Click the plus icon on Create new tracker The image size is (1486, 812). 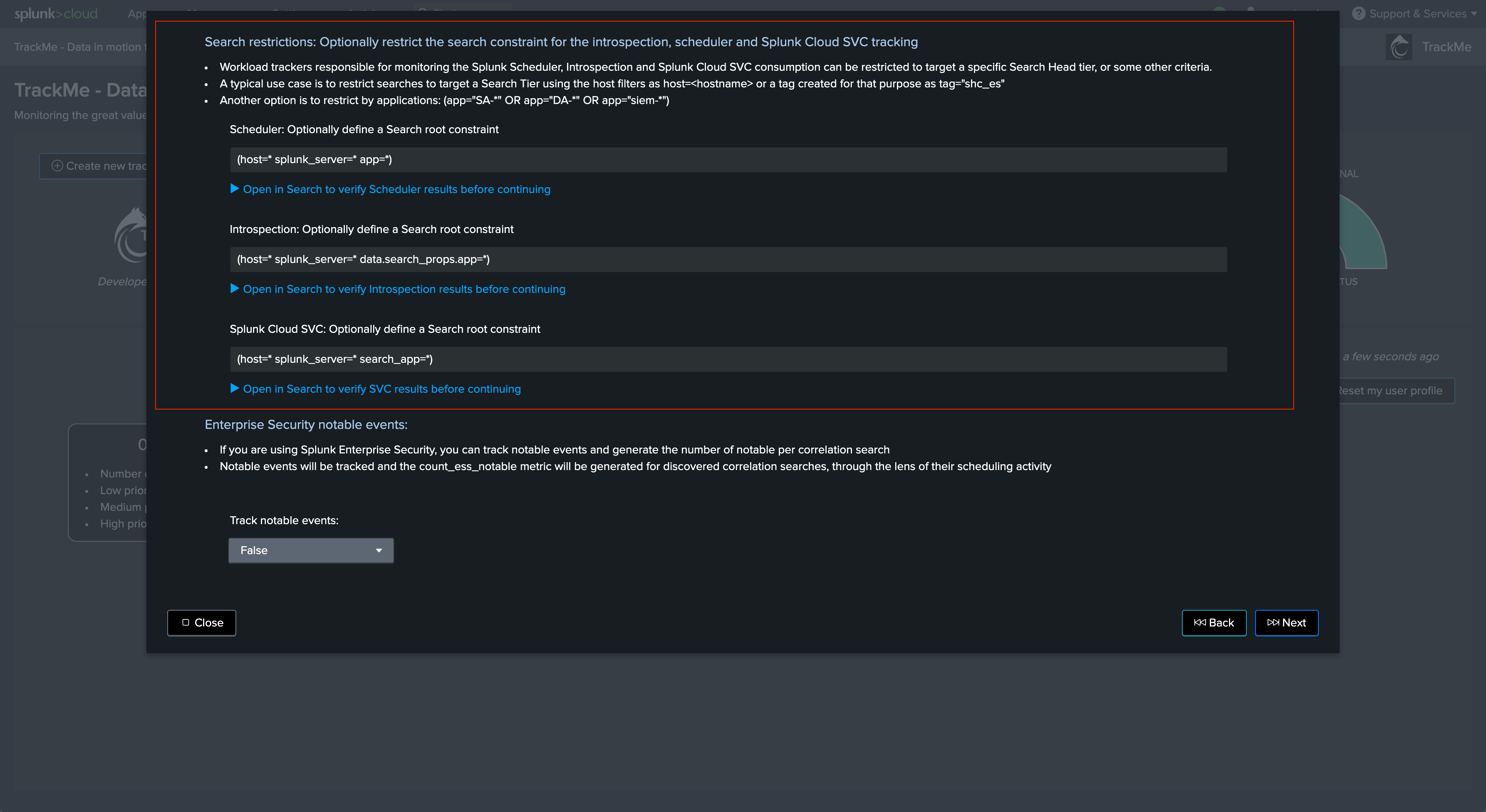[57, 166]
